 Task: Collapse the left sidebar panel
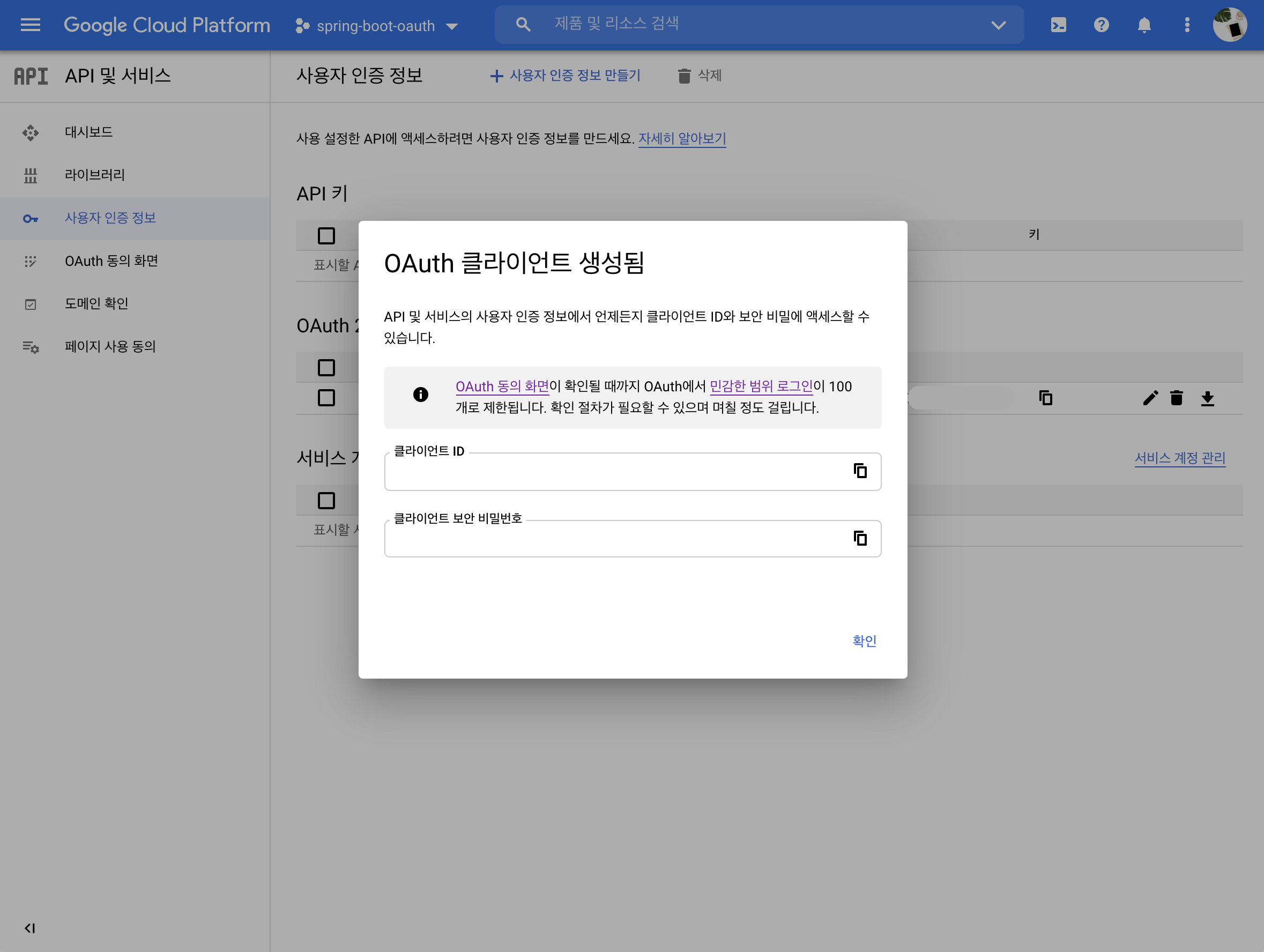pyautogui.click(x=29, y=928)
